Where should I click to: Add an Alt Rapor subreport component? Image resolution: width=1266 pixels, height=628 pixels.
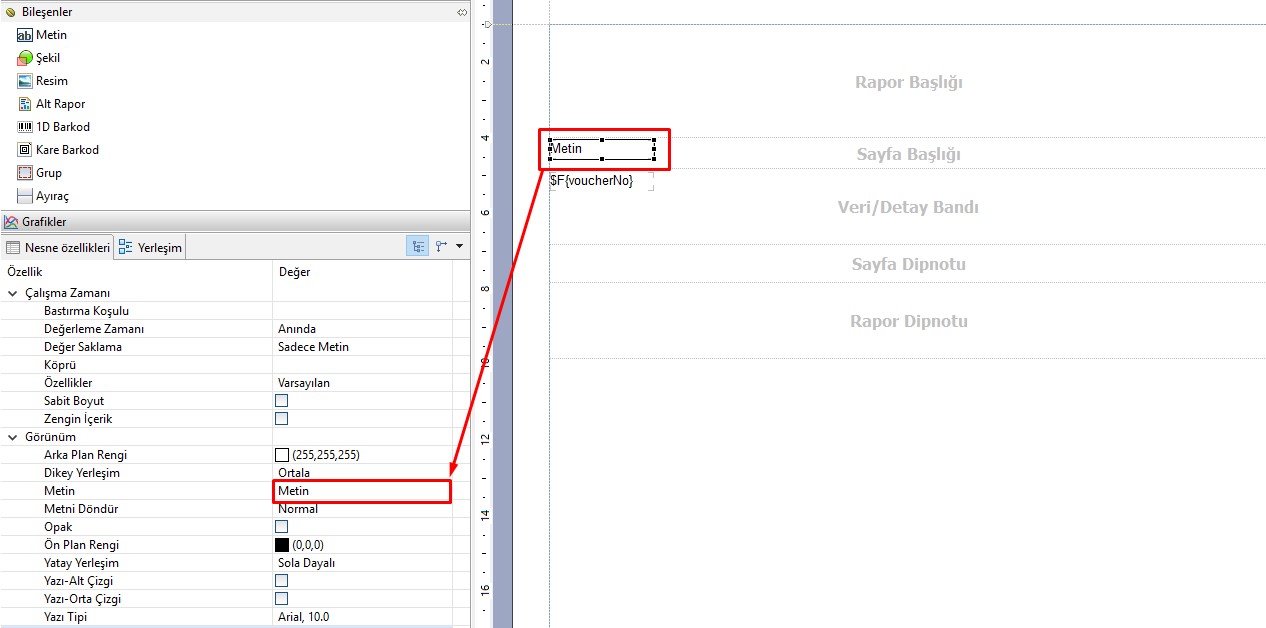point(60,104)
